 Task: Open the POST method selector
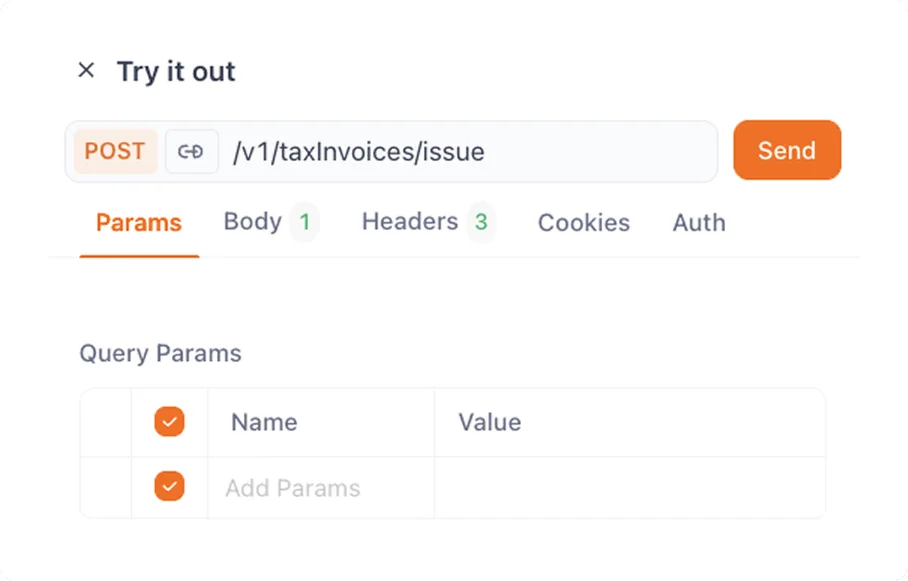pos(115,151)
